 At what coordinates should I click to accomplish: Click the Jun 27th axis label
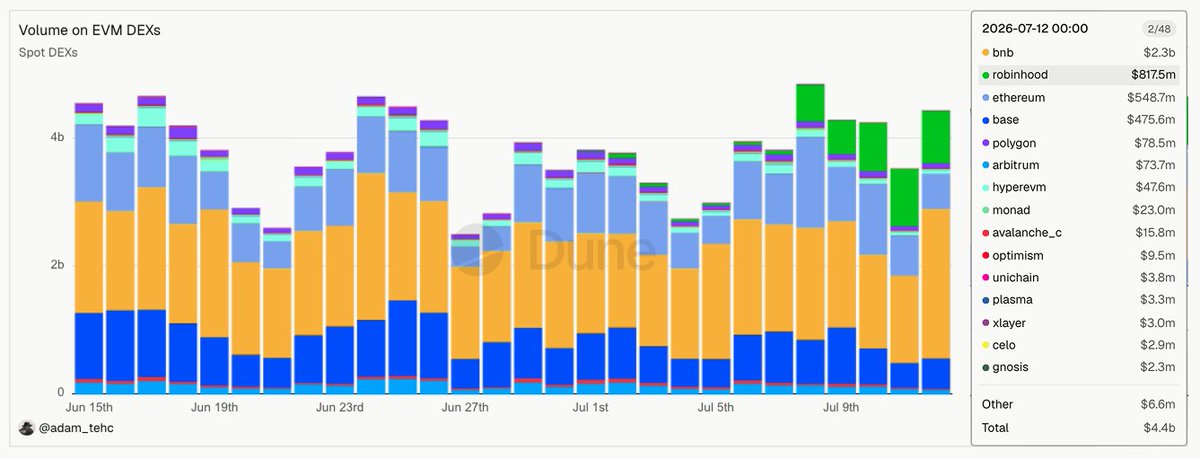coord(464,408)
